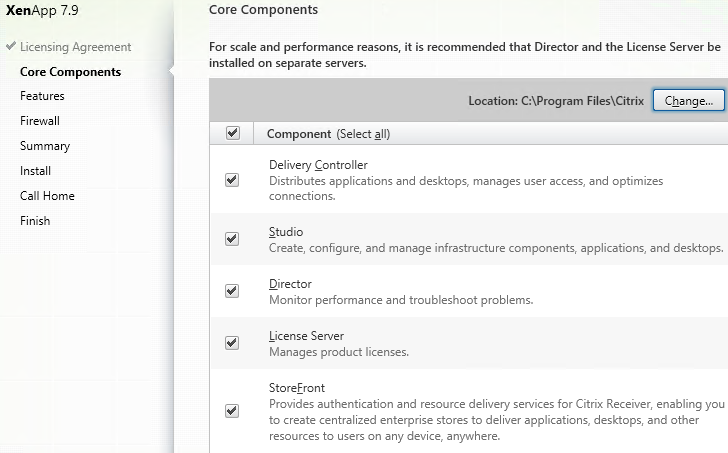Click 'Manages product licenses.' description
The image size is (728, 453).
click(x=339, y=352)
